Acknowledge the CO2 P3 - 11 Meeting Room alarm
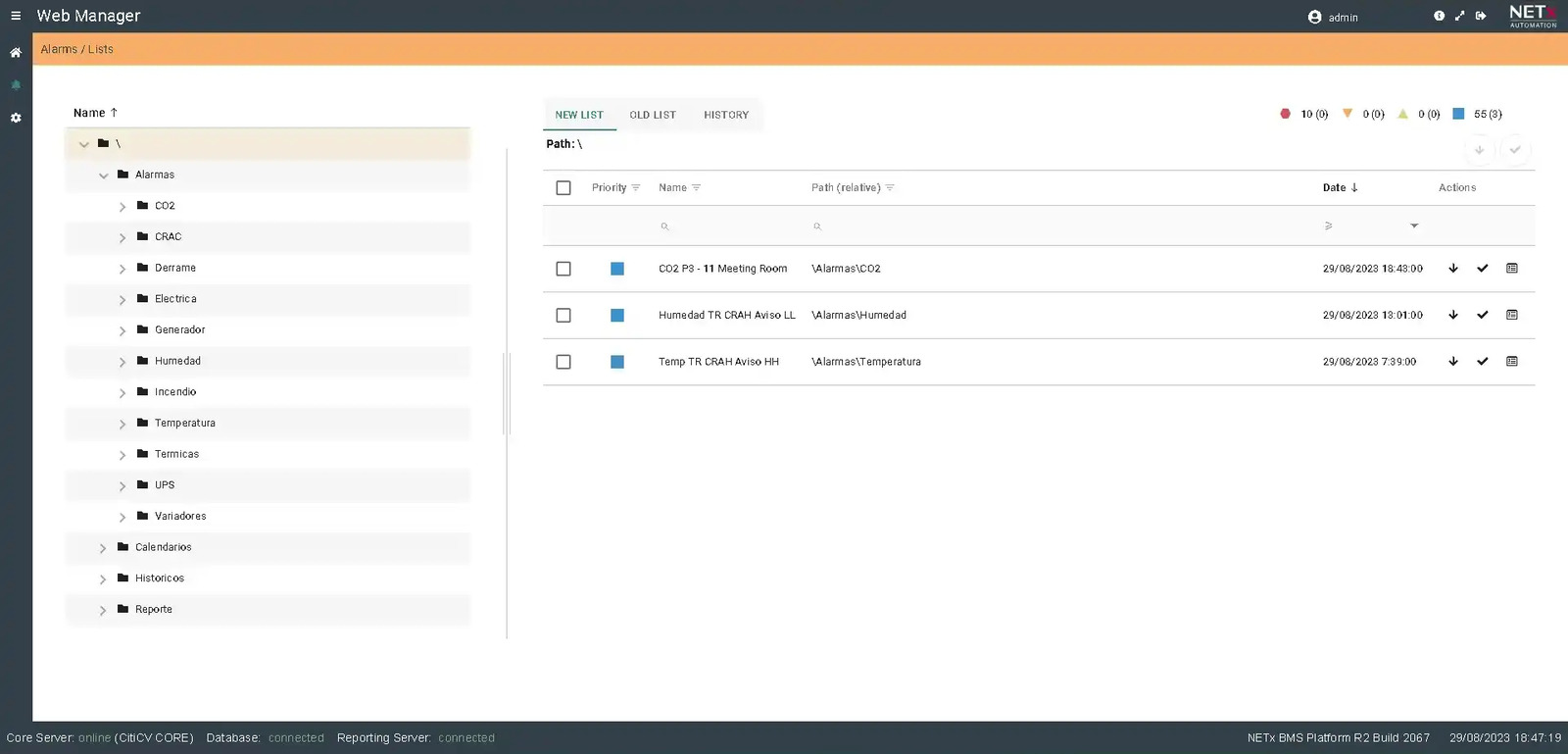Viewport: 1568px width, 754px height. click(1483, 269)
